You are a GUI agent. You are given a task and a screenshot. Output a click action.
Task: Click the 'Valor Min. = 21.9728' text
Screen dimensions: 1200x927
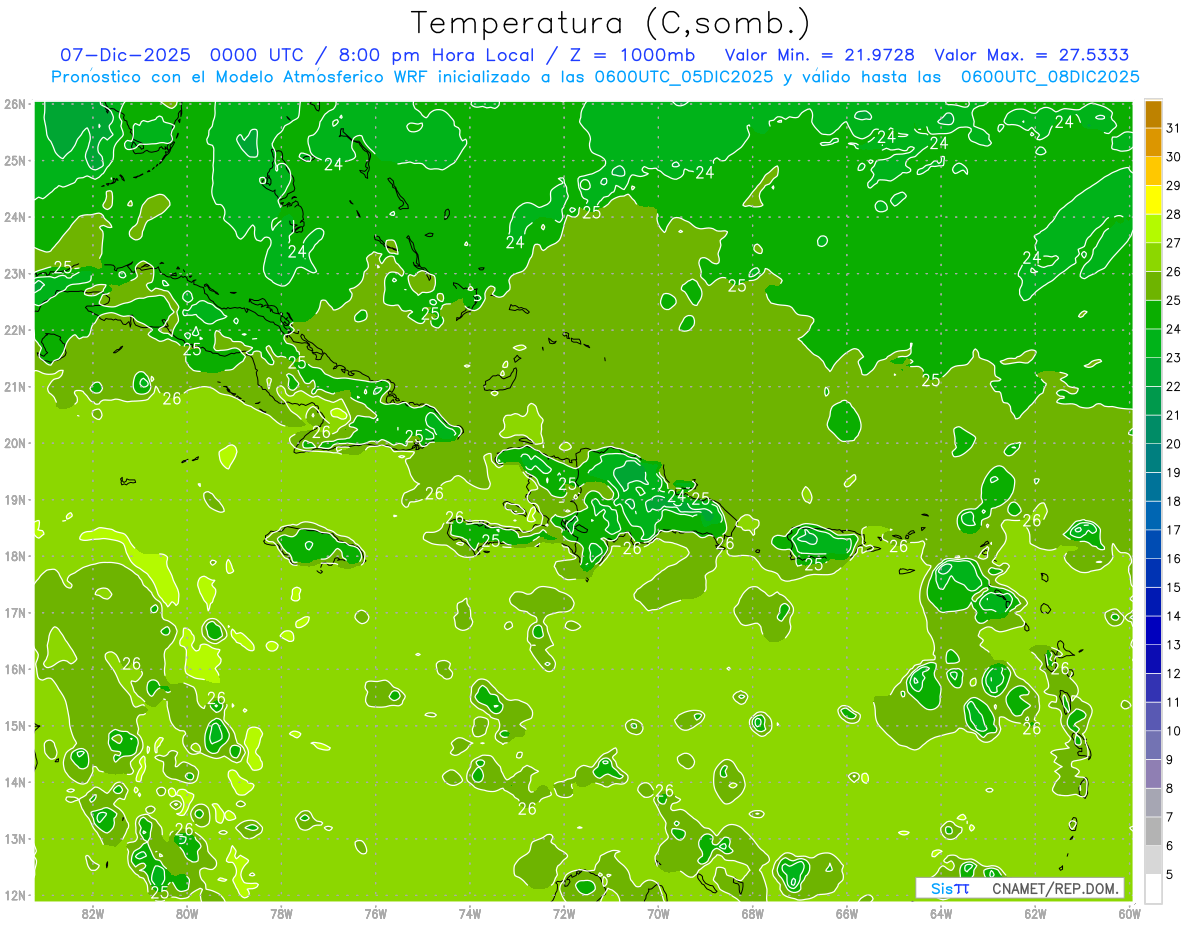pos(820,55)
